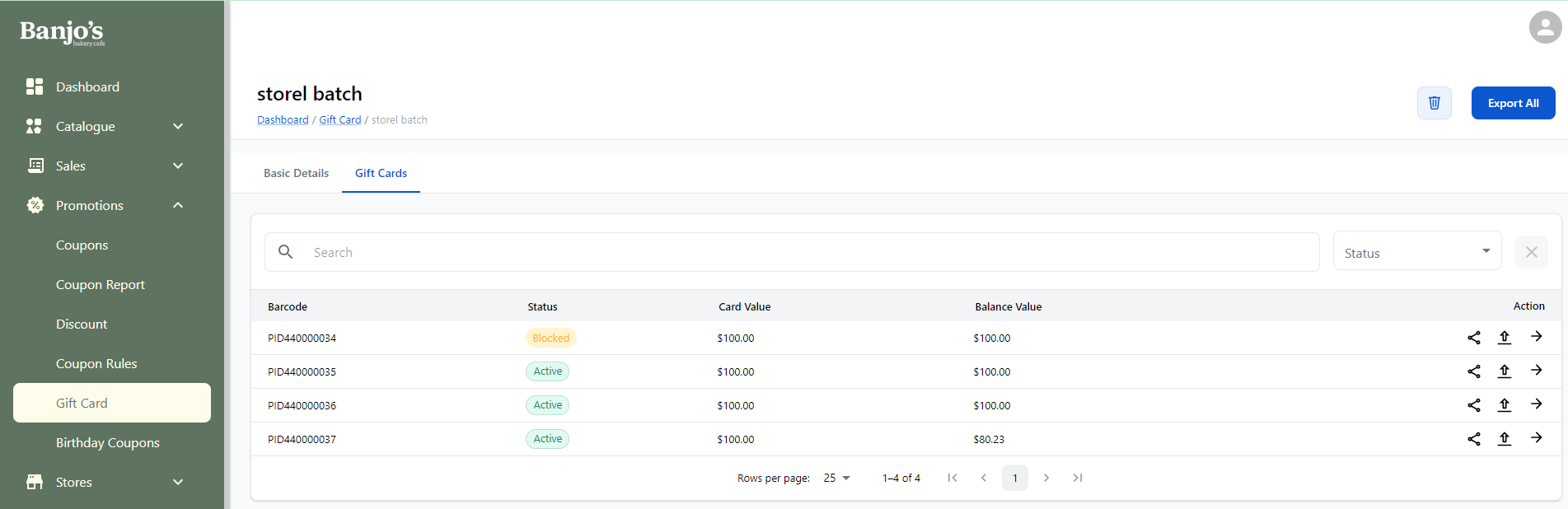Screen dimensions: 1568x509
Task: Click the Export All button
Action: tap(1513, 103)
